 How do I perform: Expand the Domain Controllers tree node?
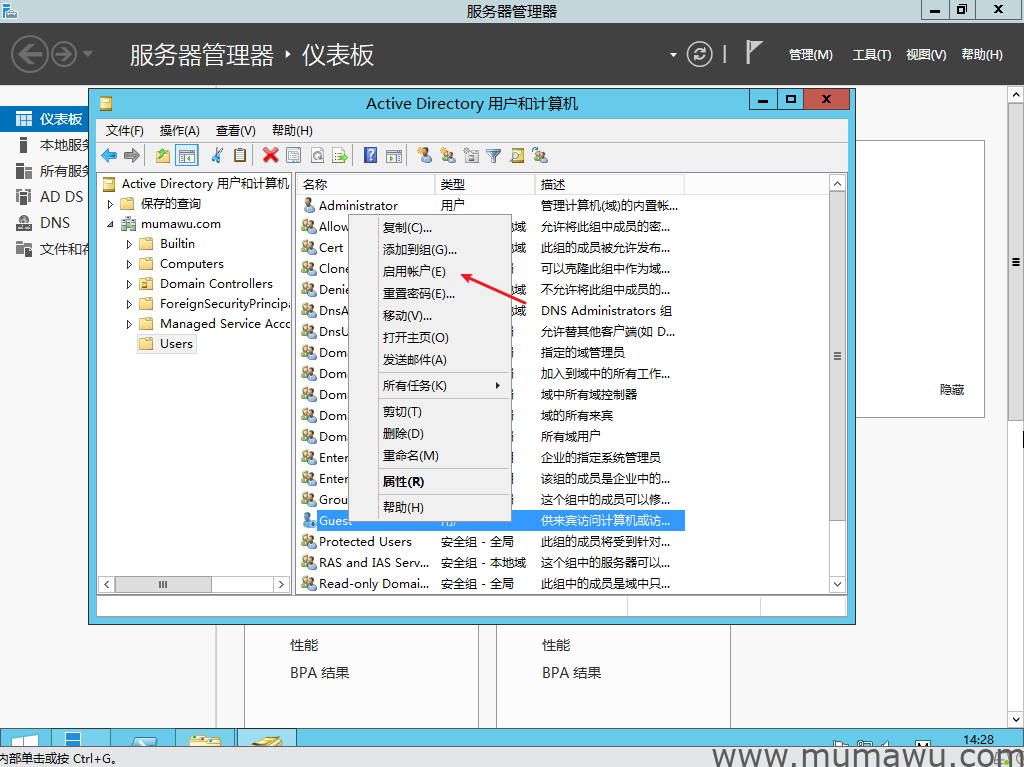click(x=129, y=284)
